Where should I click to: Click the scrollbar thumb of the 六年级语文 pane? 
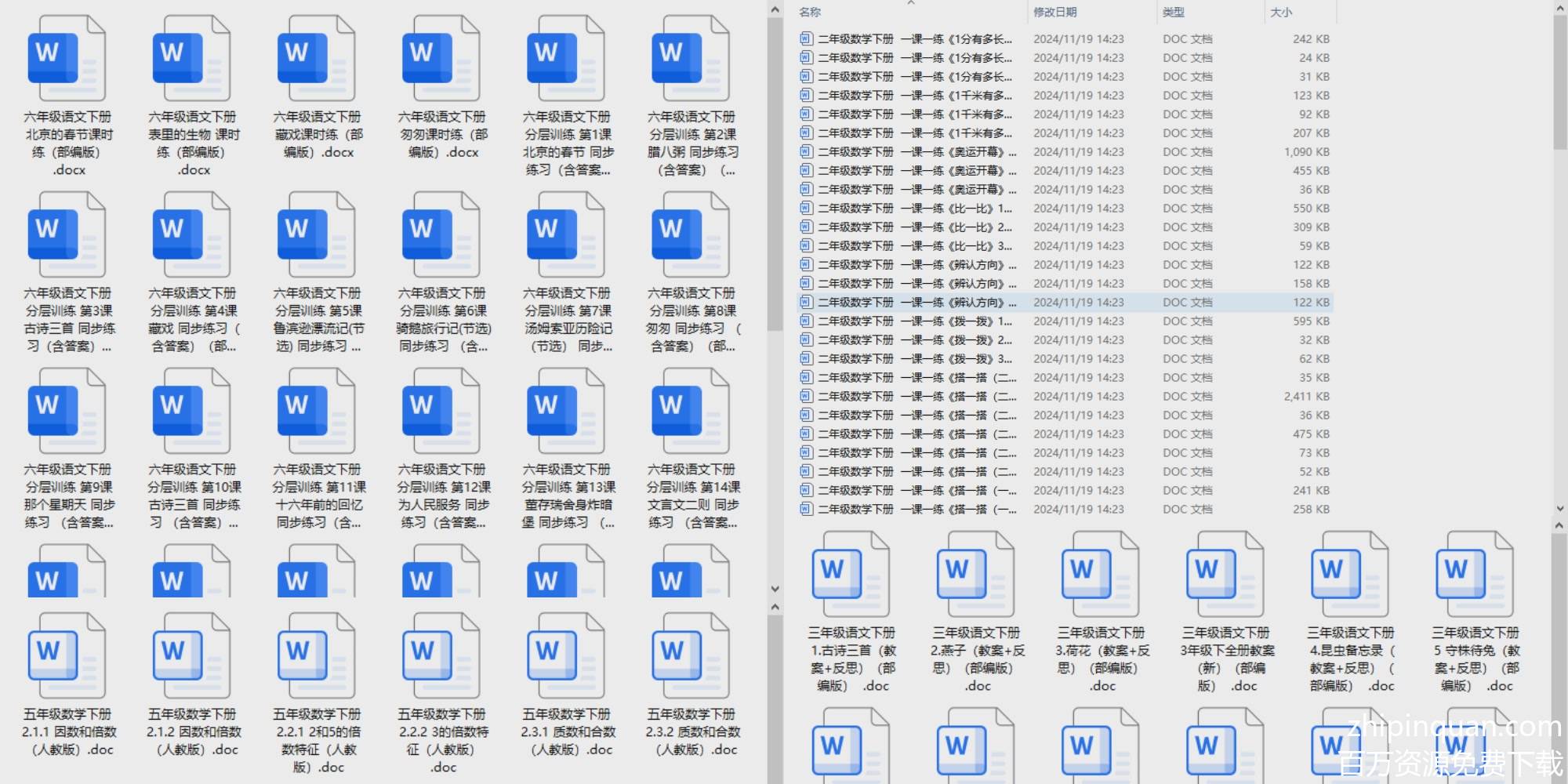pyautogui.click(x=775, y=174)
